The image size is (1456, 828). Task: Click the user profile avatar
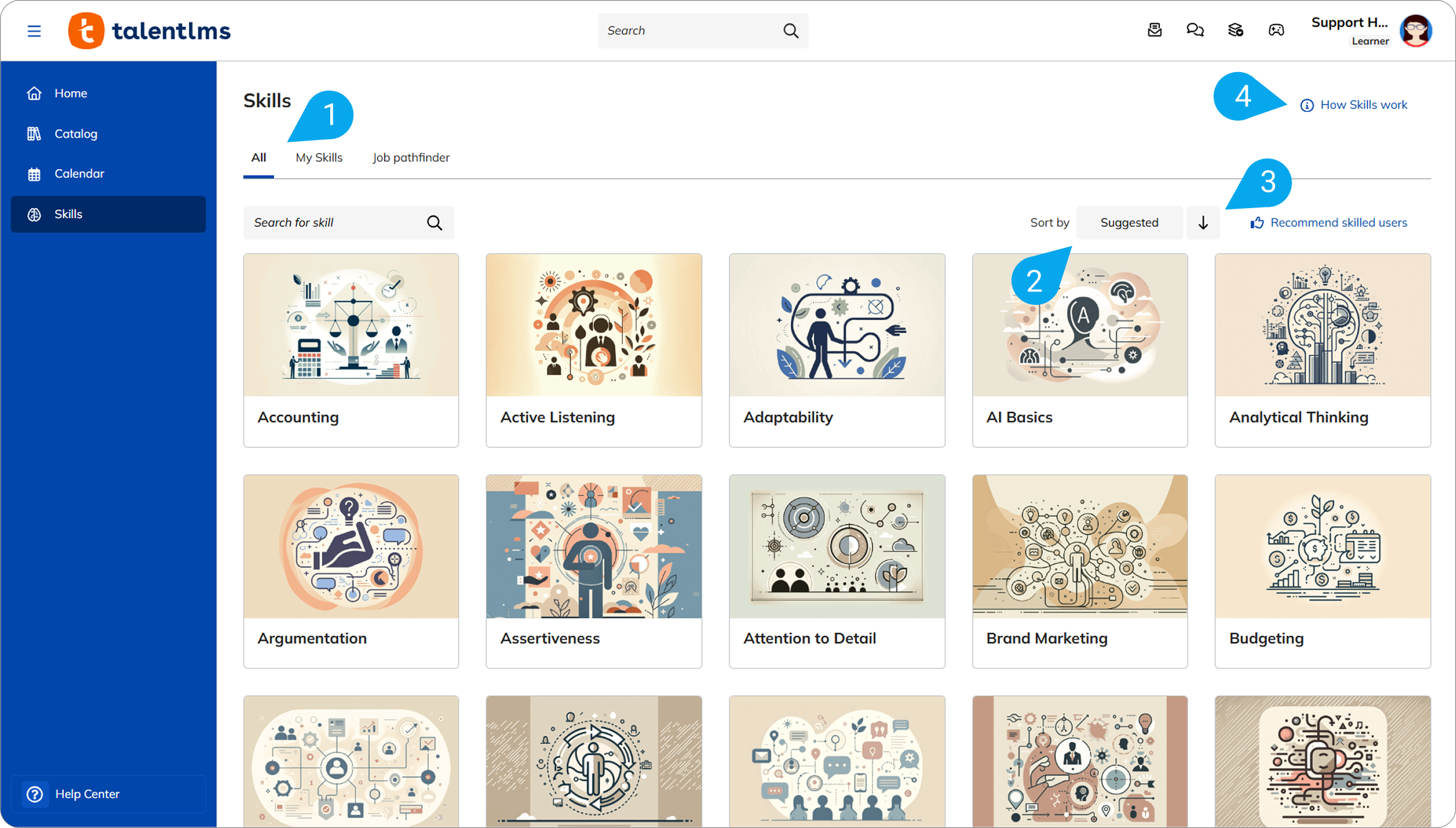pyautogui.click(x=1416, y=30)
